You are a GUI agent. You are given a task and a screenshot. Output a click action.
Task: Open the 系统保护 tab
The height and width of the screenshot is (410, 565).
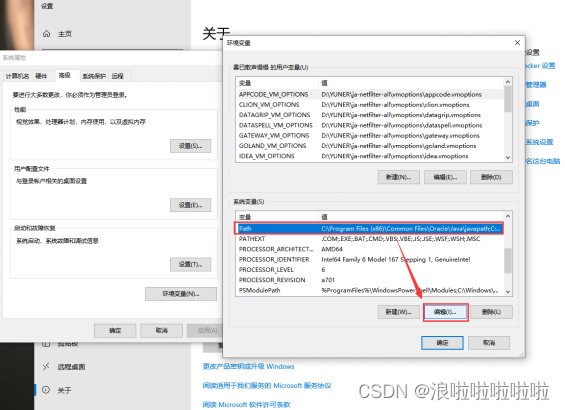click(94, 76)
